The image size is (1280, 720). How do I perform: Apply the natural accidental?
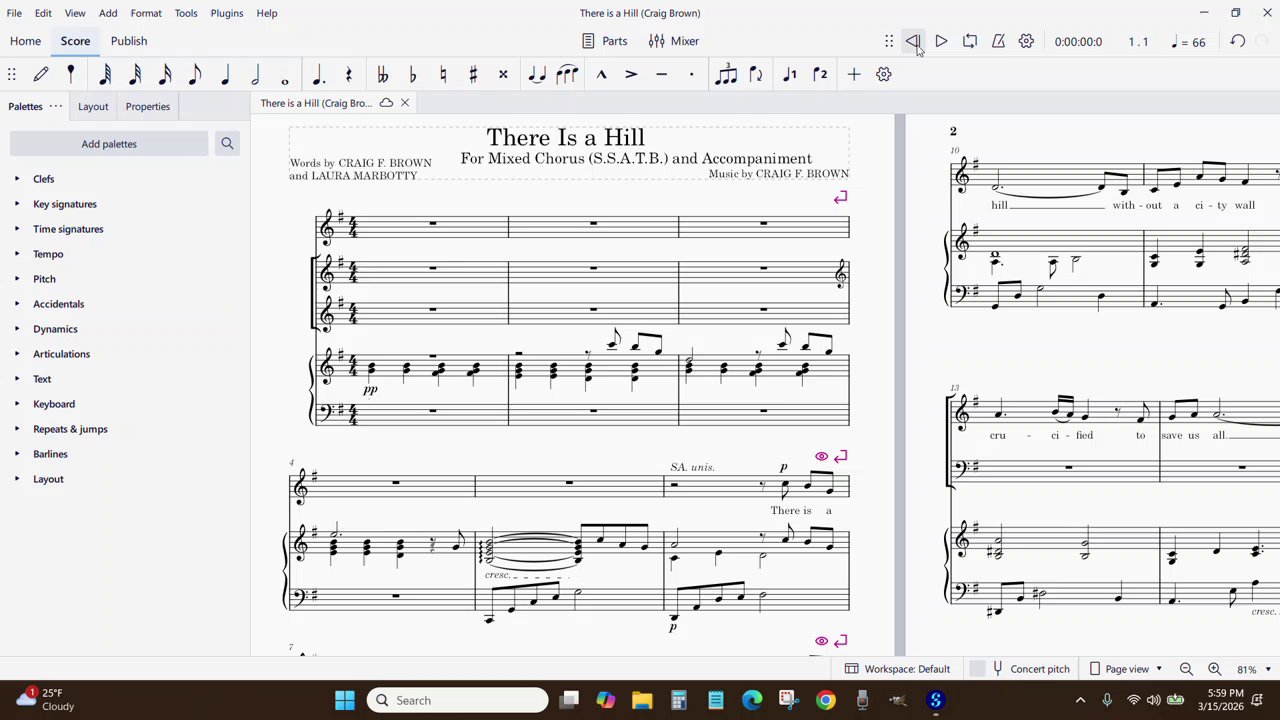(x=442, y=74)
